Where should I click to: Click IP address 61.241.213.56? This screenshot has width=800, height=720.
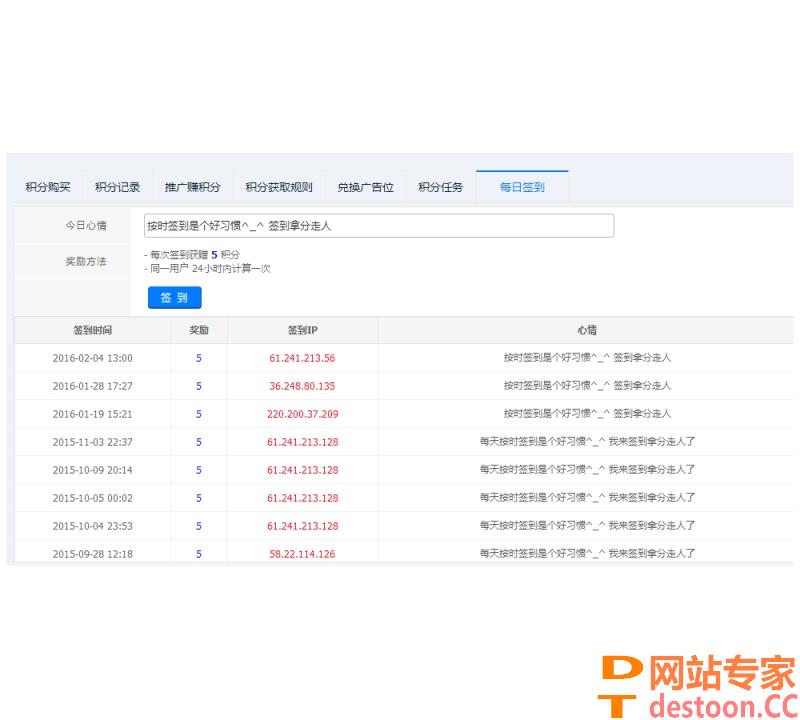tap(302, 358)
